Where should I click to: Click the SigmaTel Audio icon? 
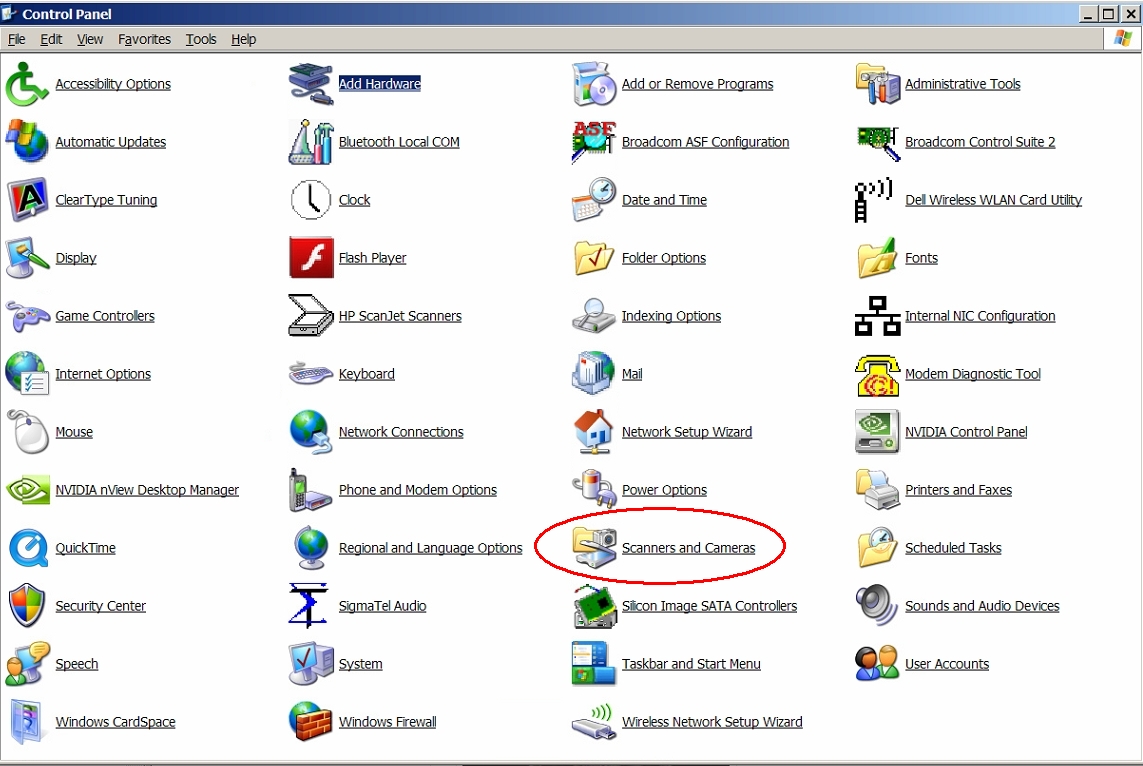point(308,606)
